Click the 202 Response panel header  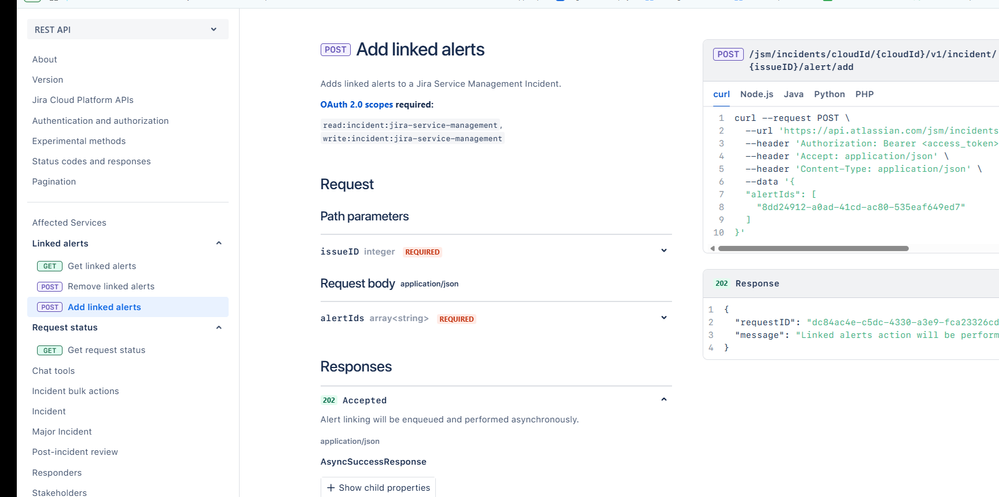(851, 284)
